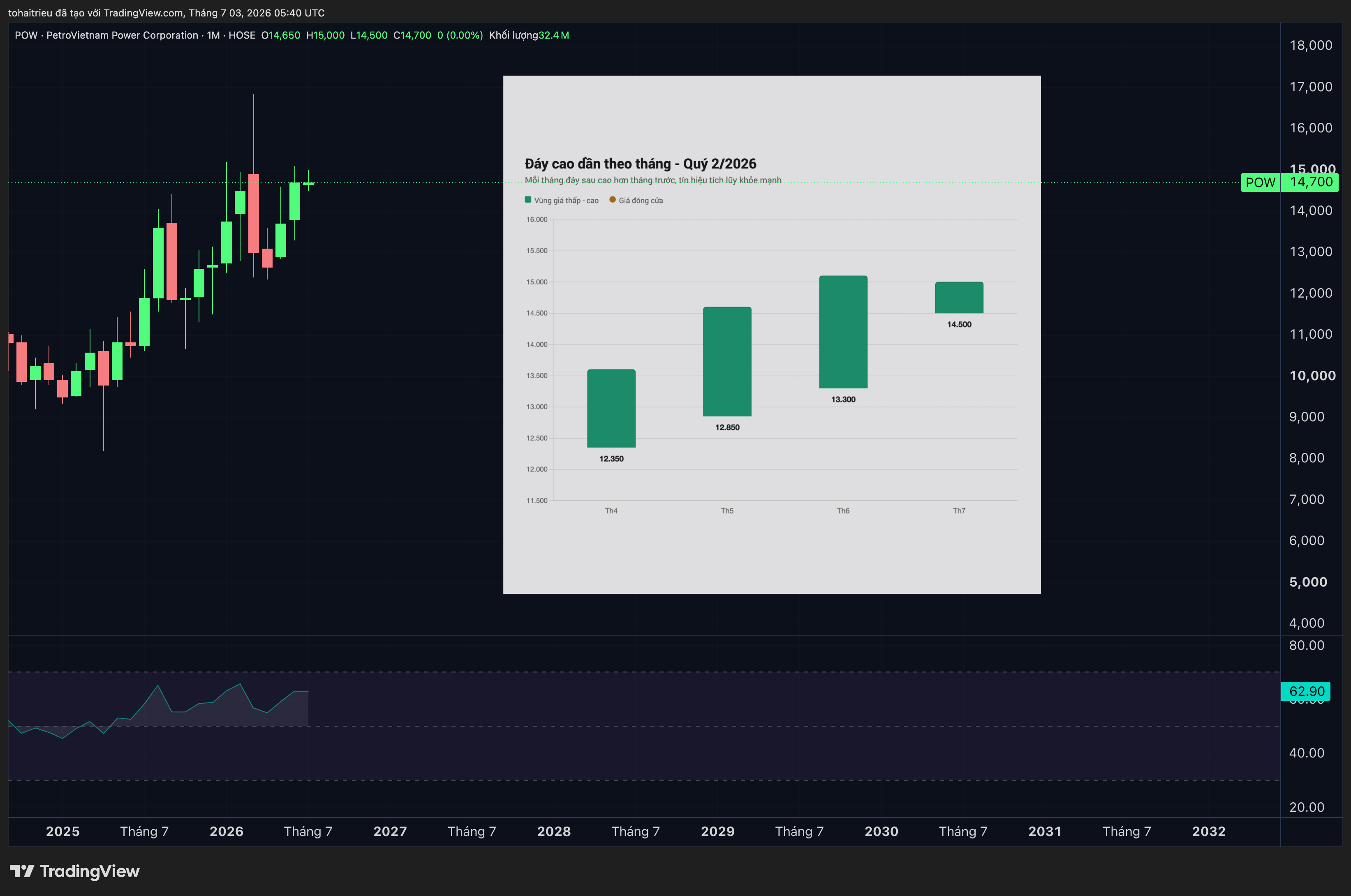Click the header text 'tohaitrieu đã tạo với TradingView.com'
The width and height of the screenshot is (1351, 896).
coord(95,13)
